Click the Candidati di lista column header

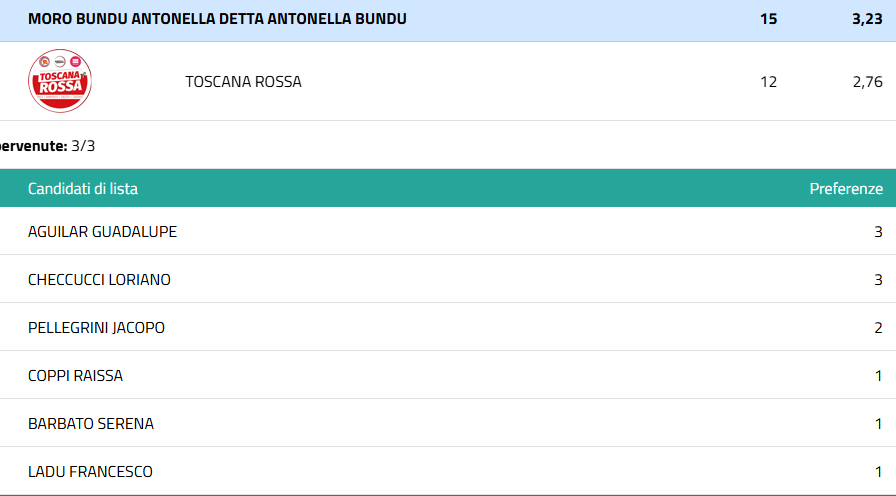(83, 188)
